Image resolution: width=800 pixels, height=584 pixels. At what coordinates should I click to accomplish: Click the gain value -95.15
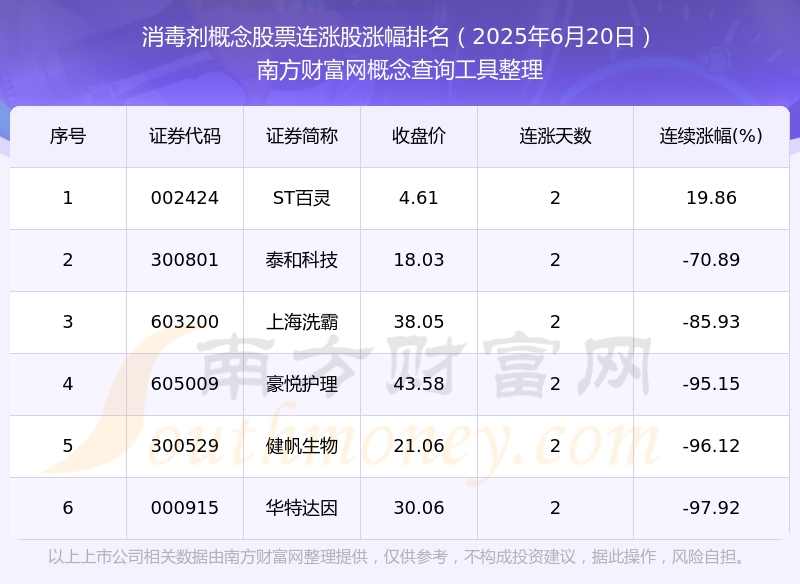[711, 384]
